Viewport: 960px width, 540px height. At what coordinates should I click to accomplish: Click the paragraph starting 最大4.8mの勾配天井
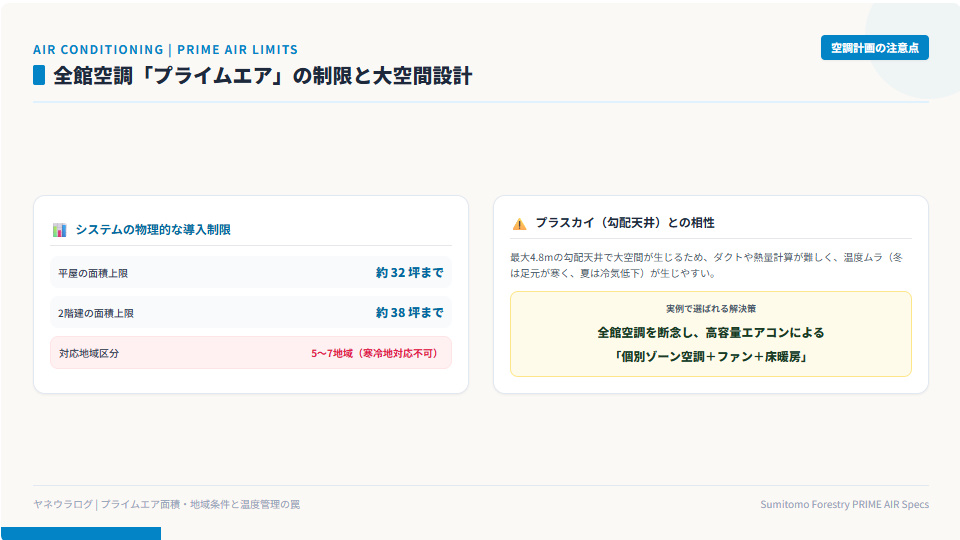point(707,265)
